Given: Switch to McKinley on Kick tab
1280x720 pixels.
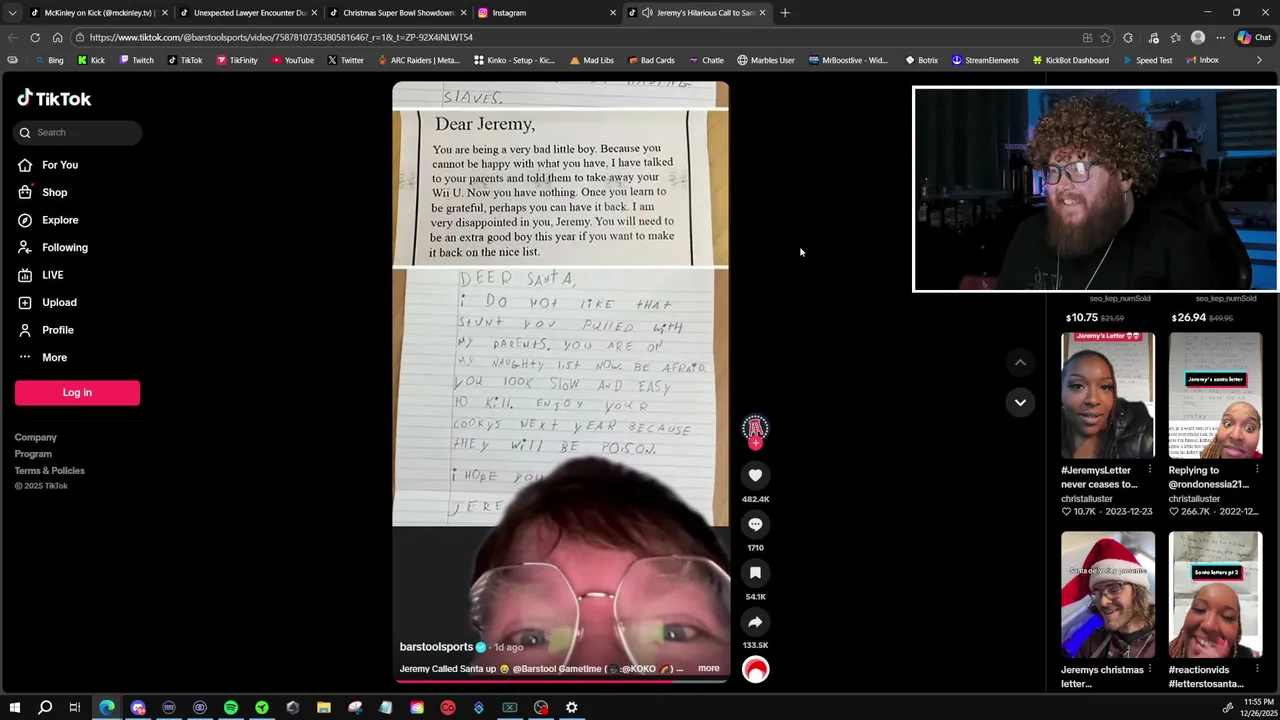Looking at the screenshot, I should 98,13.
